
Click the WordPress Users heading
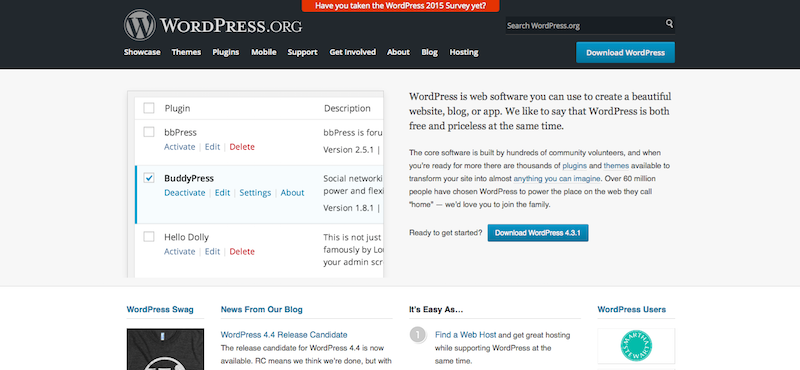632,309
